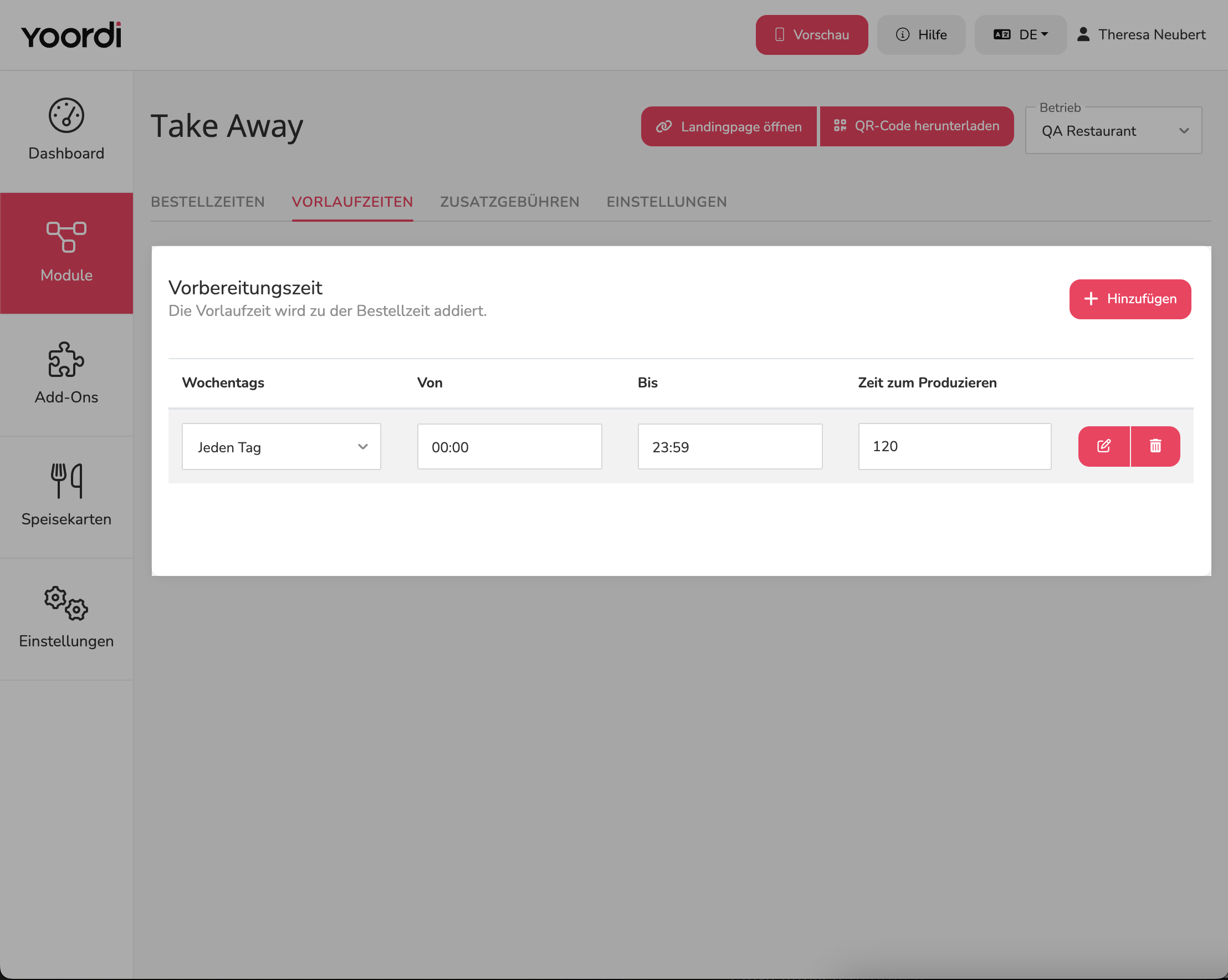Viewport: 1228px width, 980px height.
Task: Switch to the Zusatzgebühren tab
Action: tap(510, 202)
